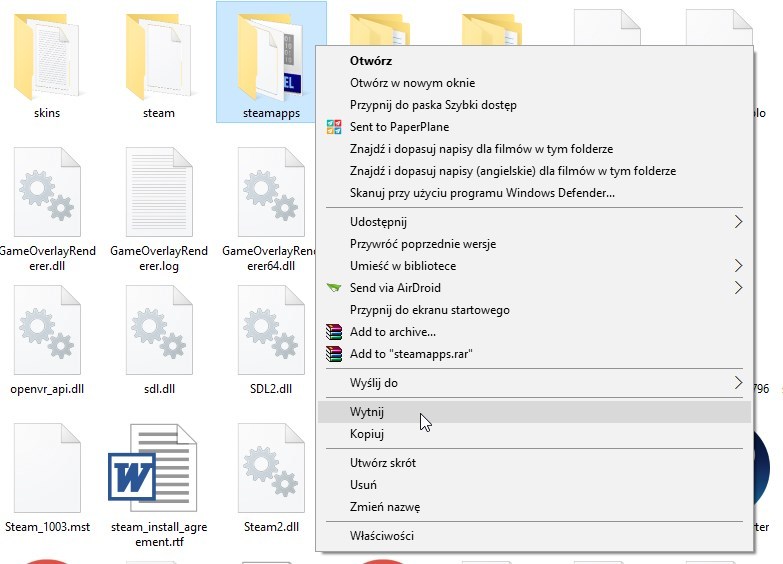Select Steam_1003.mst file icon
Screen dimensions: 783x564
pos(47,468)
